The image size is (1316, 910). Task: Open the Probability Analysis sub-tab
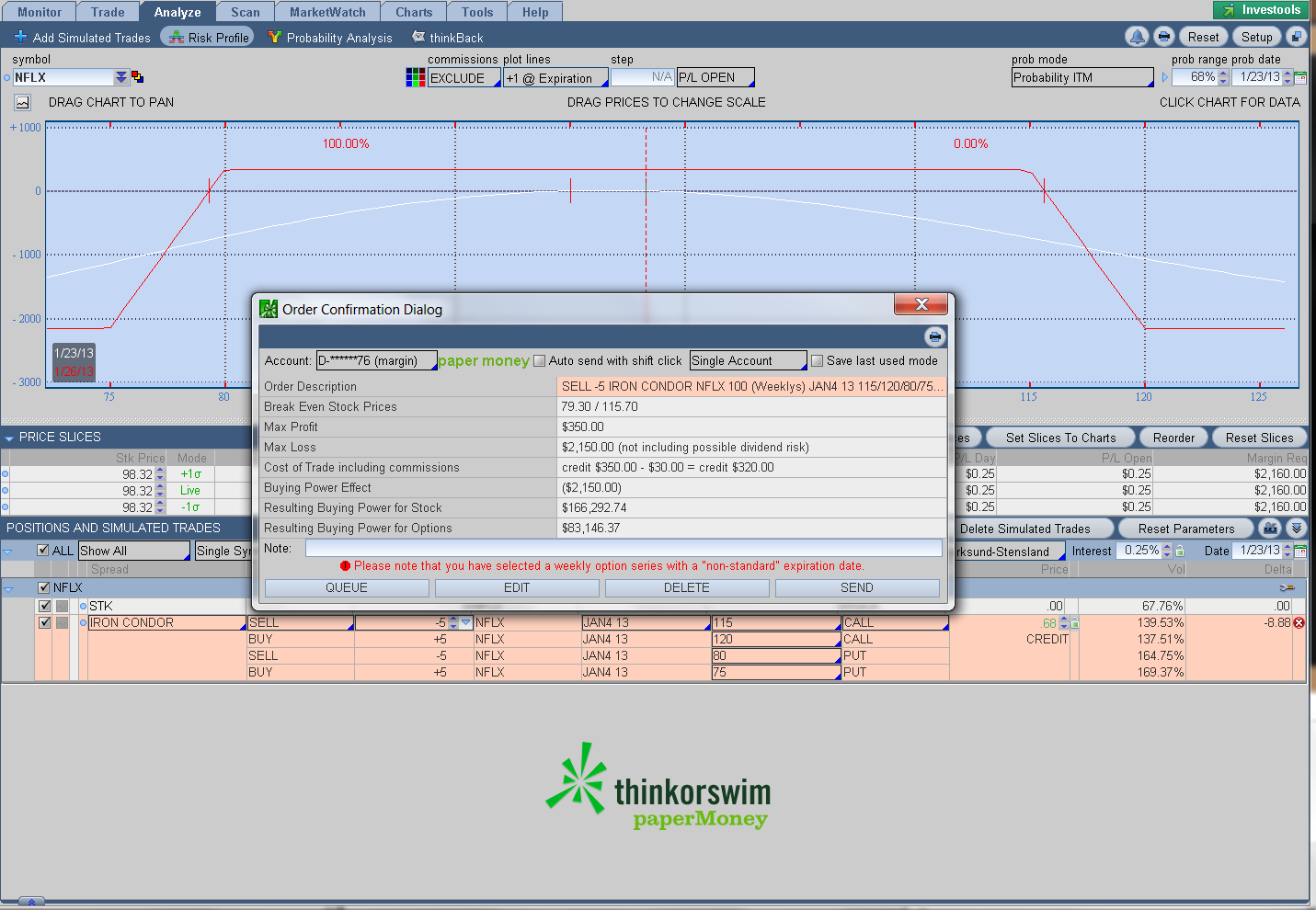pyautogui.click(x=330, y=38)
